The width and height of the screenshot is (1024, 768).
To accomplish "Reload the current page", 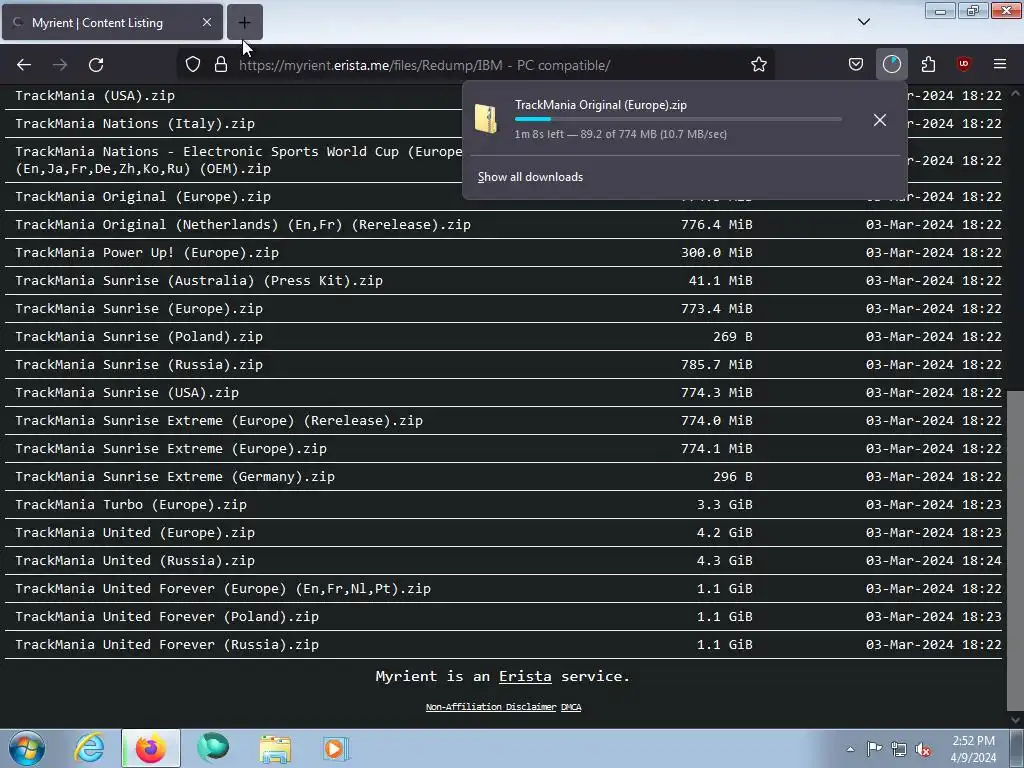I will coord(96,65).
